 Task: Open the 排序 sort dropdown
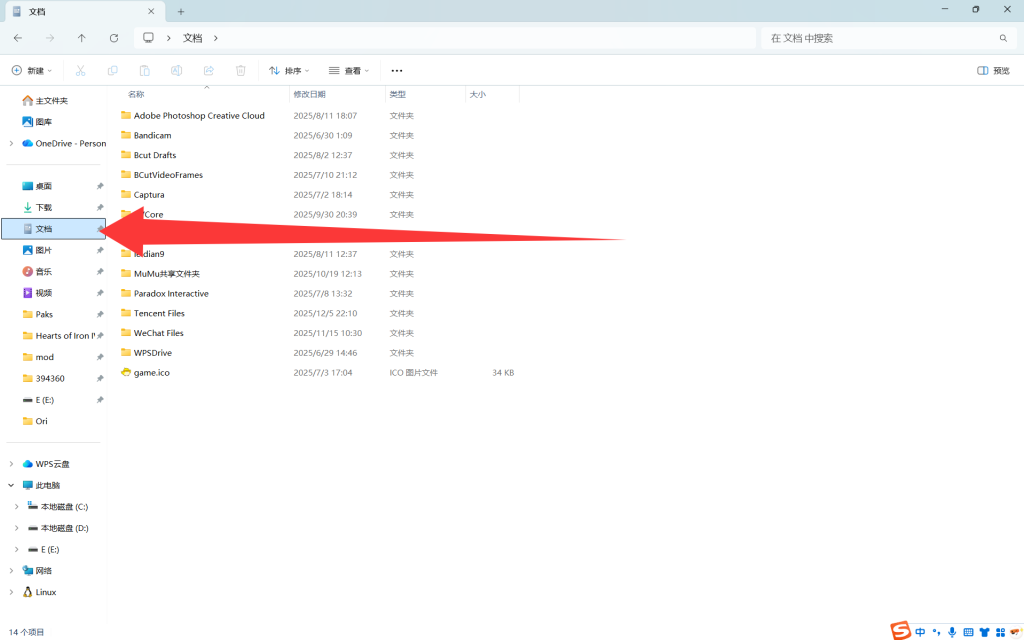(289, 71)
